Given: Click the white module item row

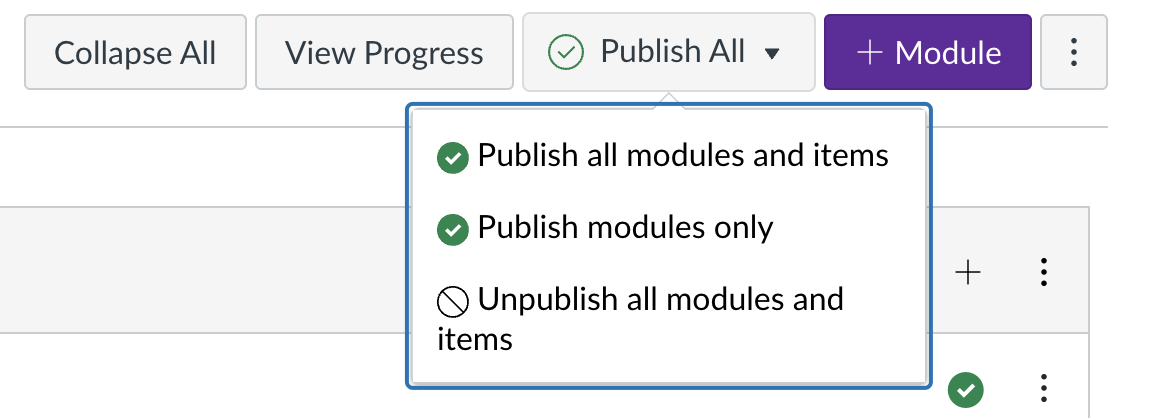Looking at the screenshot, I should tap(545, 376).
